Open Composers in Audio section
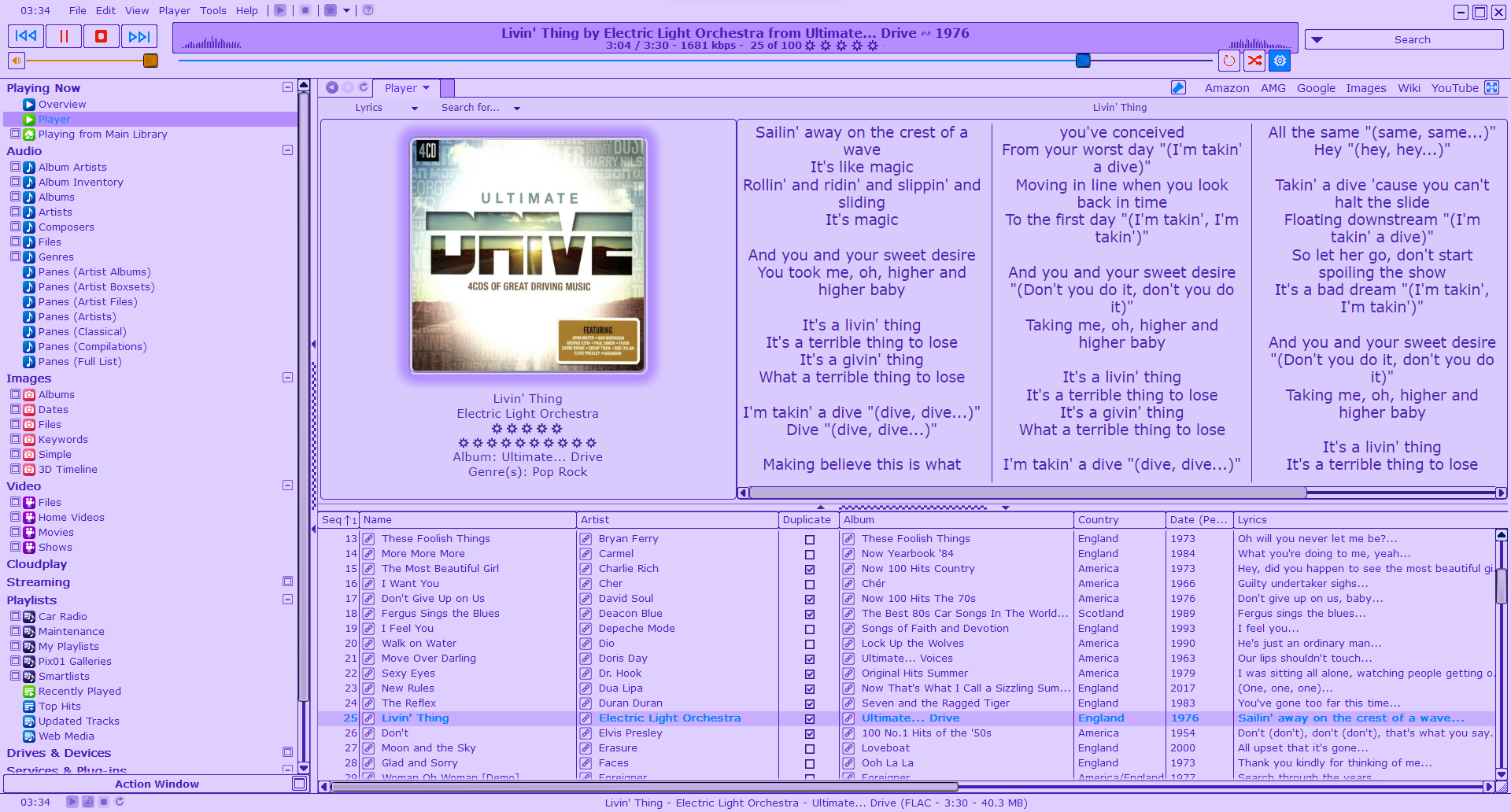Image resolution: width=1511 pixels, height=812 pixels. (x=66, y=227)
